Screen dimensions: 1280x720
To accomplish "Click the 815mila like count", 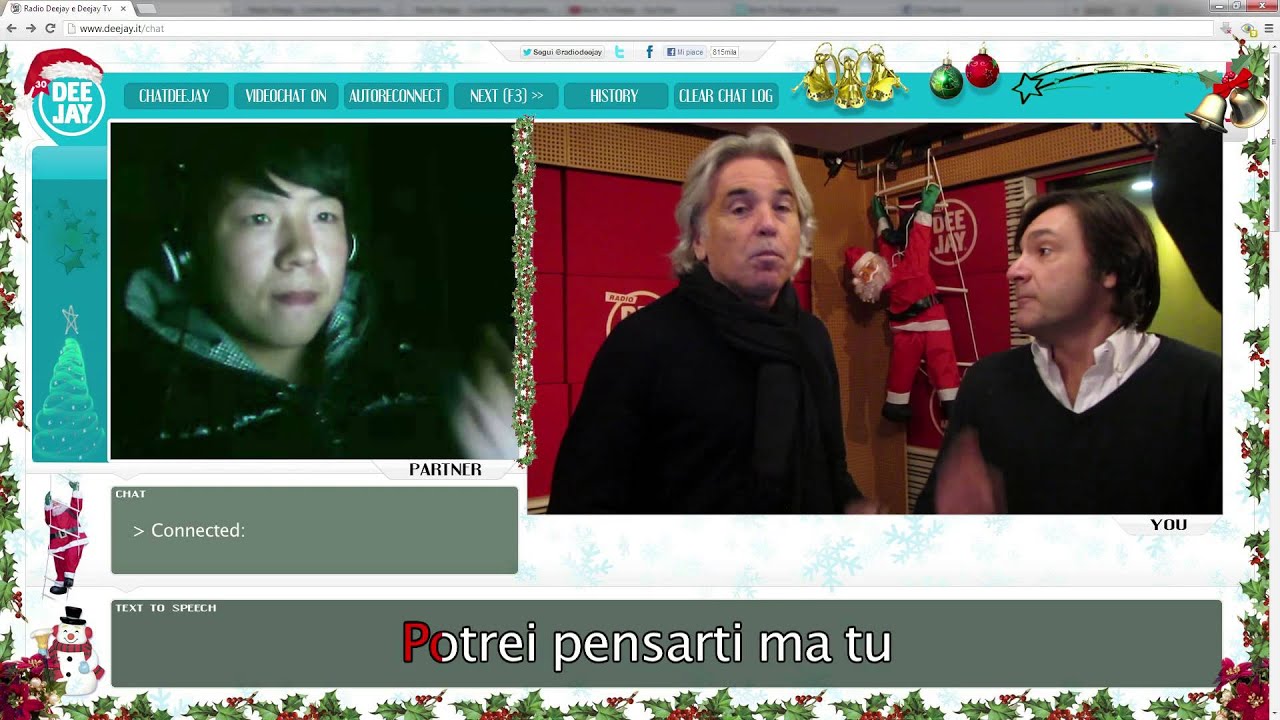I will pos(724,52).
